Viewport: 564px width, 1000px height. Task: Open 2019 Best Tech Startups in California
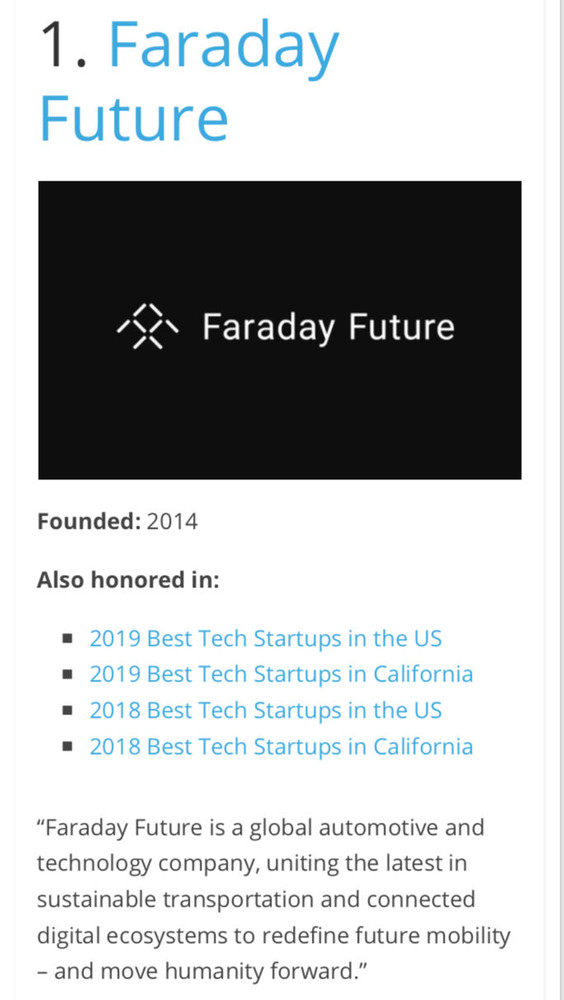(x=281, y=674)
